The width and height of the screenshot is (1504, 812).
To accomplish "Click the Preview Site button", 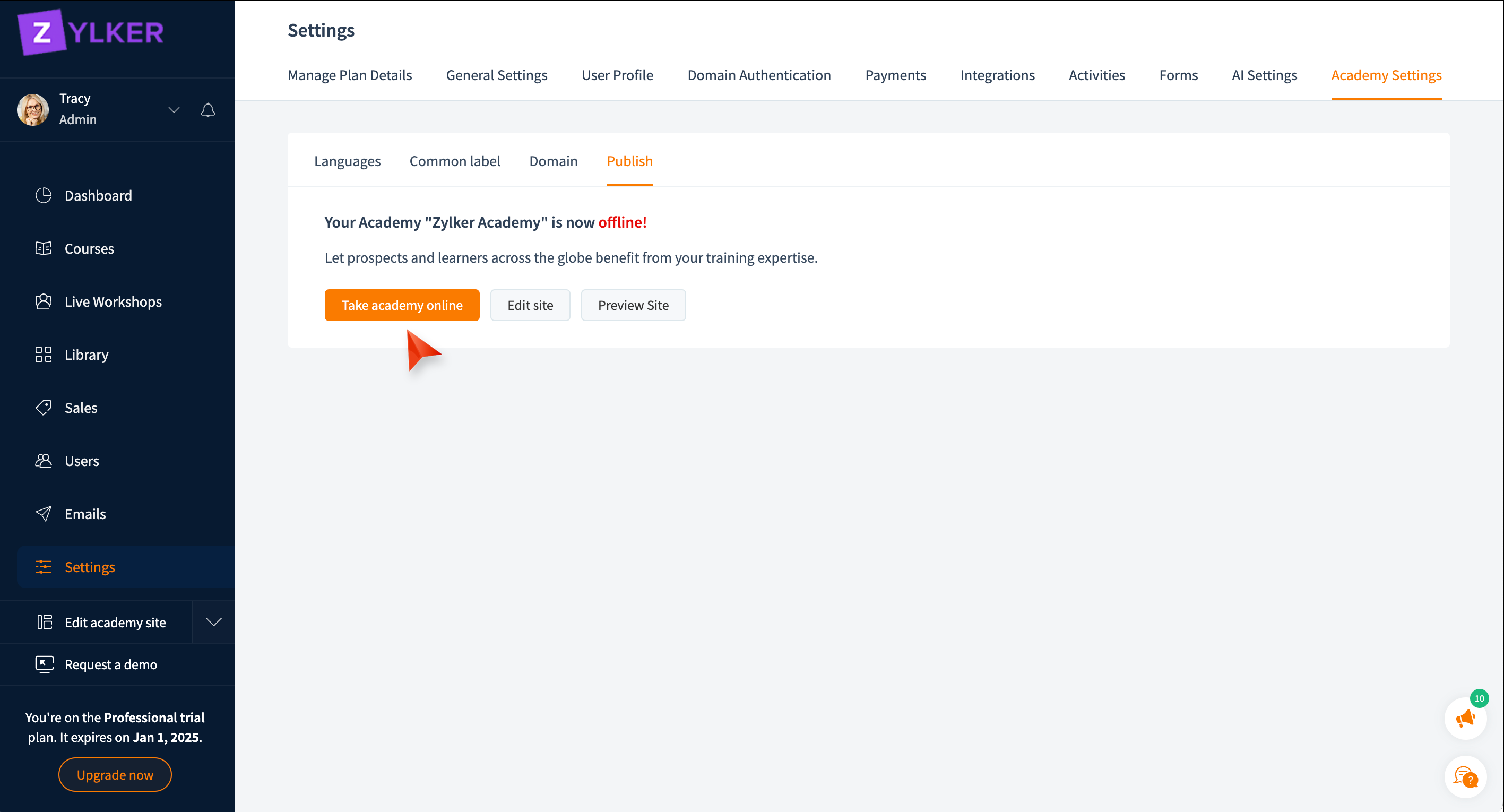I will [633, 305].
